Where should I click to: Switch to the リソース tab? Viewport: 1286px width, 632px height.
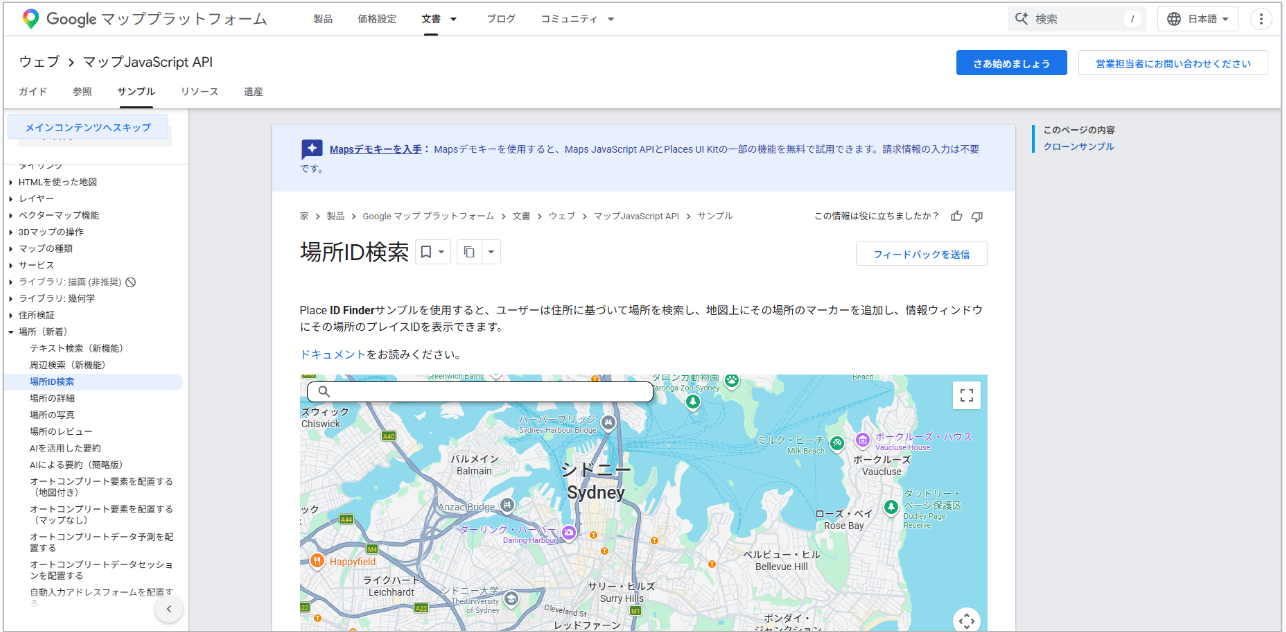tap(199, 92)
